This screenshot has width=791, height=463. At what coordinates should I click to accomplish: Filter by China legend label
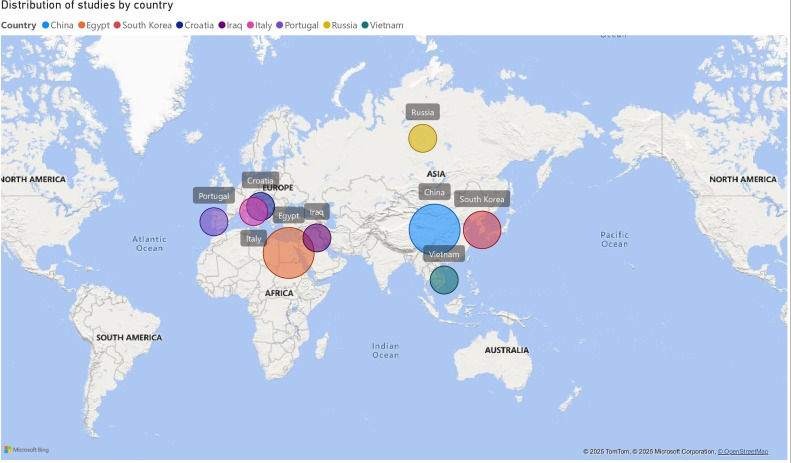coord(62,25)
